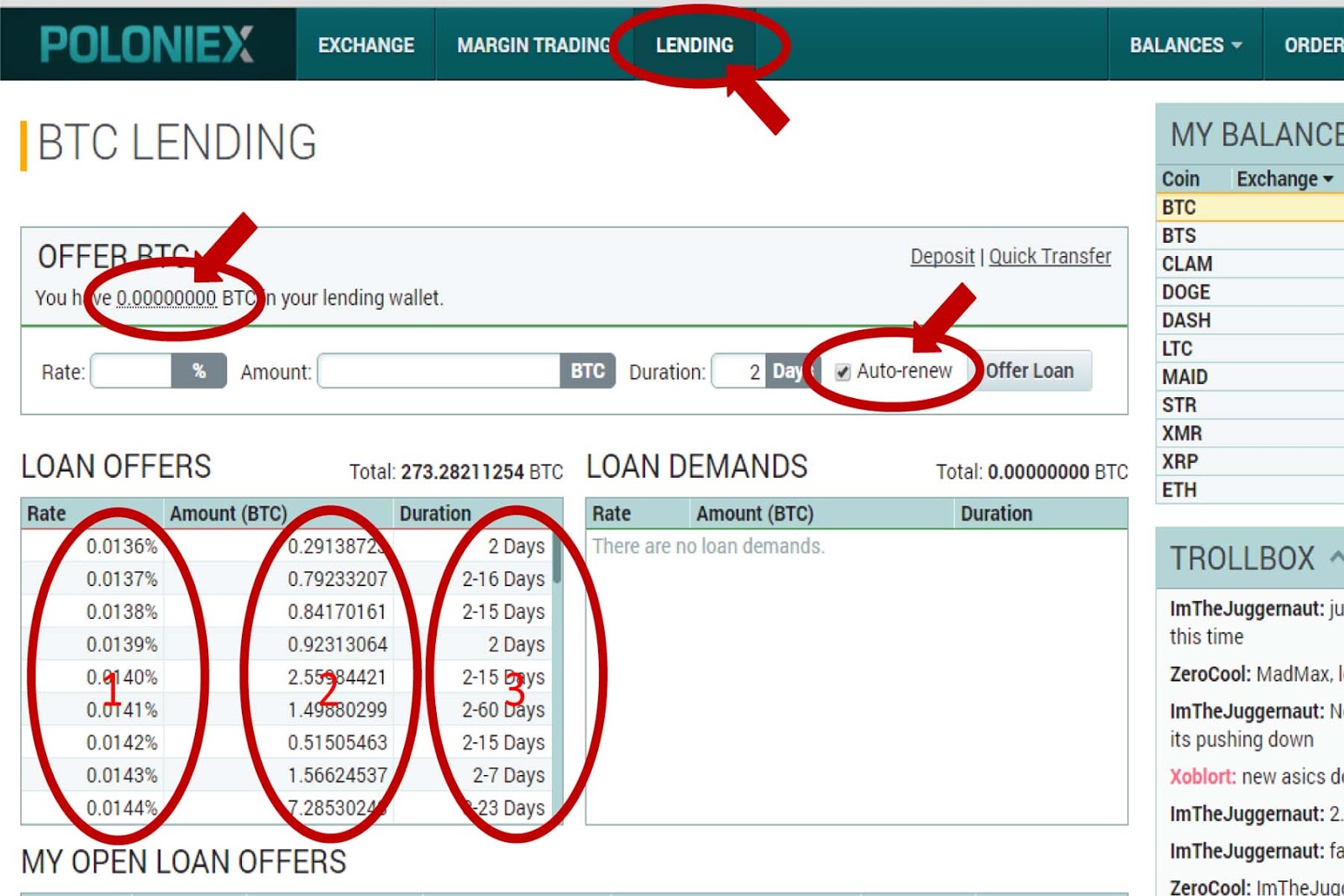Viewport: 1344px width, 896px height.
Task: Collapse the Trollbox panel
Action: [1336, 557]
